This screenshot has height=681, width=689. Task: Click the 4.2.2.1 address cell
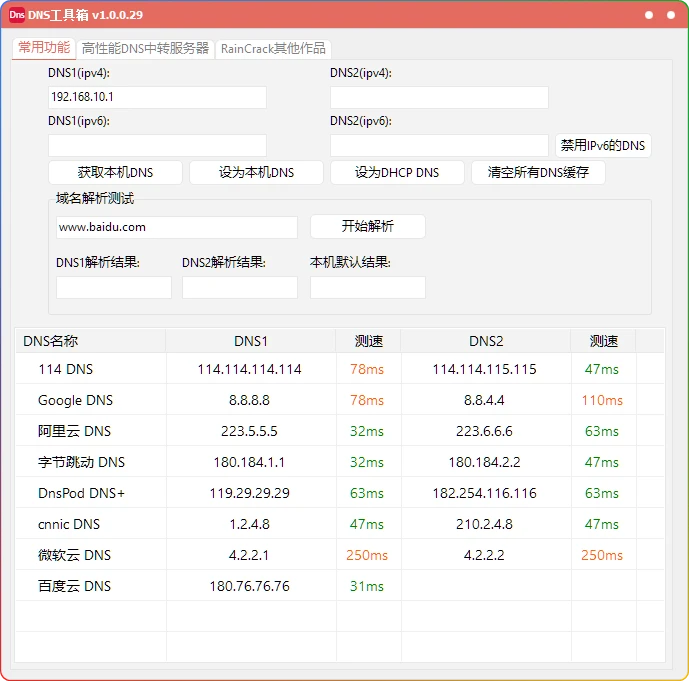tap(249, 555)
